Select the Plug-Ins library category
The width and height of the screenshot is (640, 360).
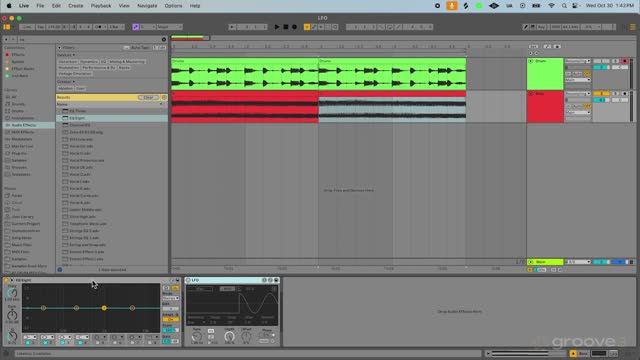coord(19,153)
